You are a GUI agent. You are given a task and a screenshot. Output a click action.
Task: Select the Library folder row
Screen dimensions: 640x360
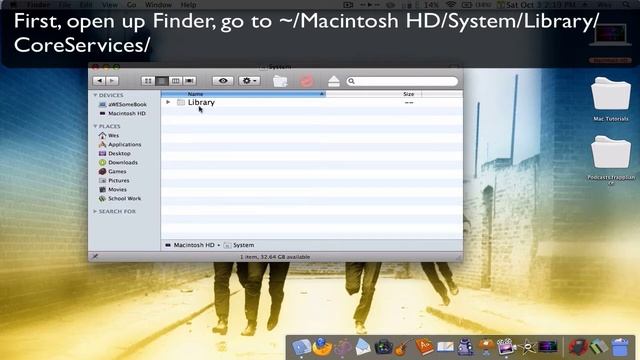coord(311,102)
